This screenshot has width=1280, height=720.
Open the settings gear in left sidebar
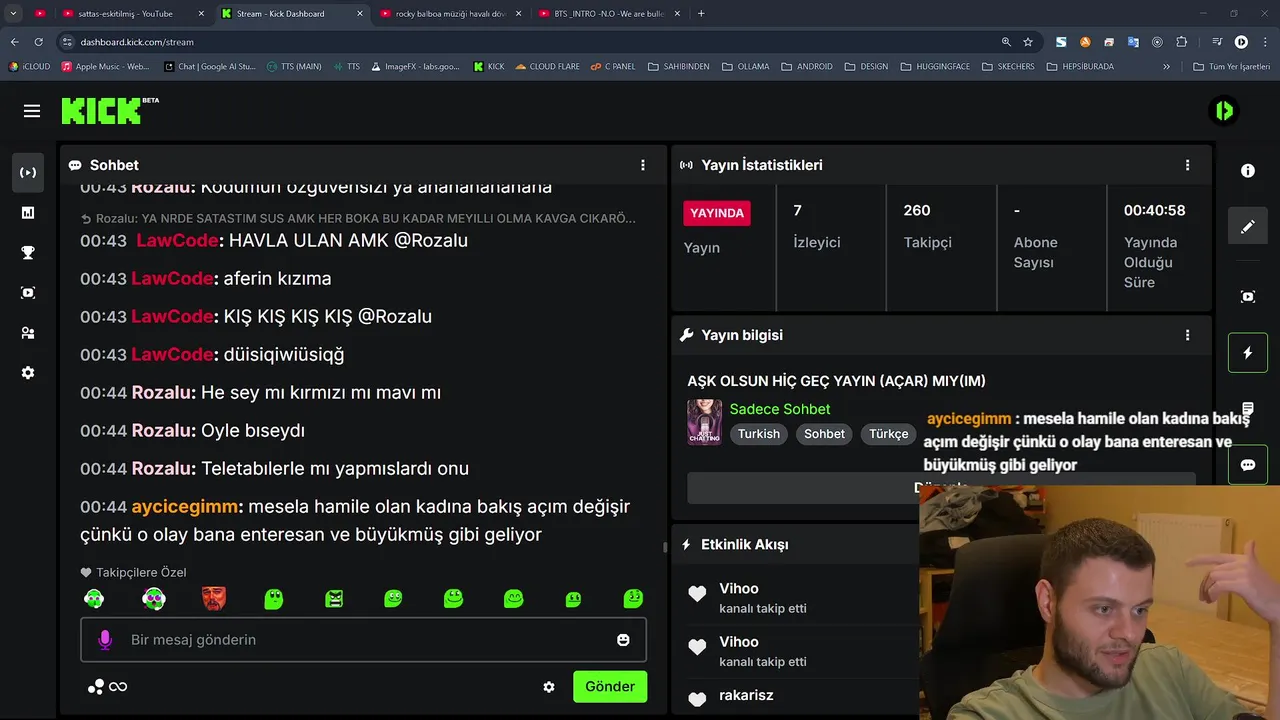tap(28, 373)
